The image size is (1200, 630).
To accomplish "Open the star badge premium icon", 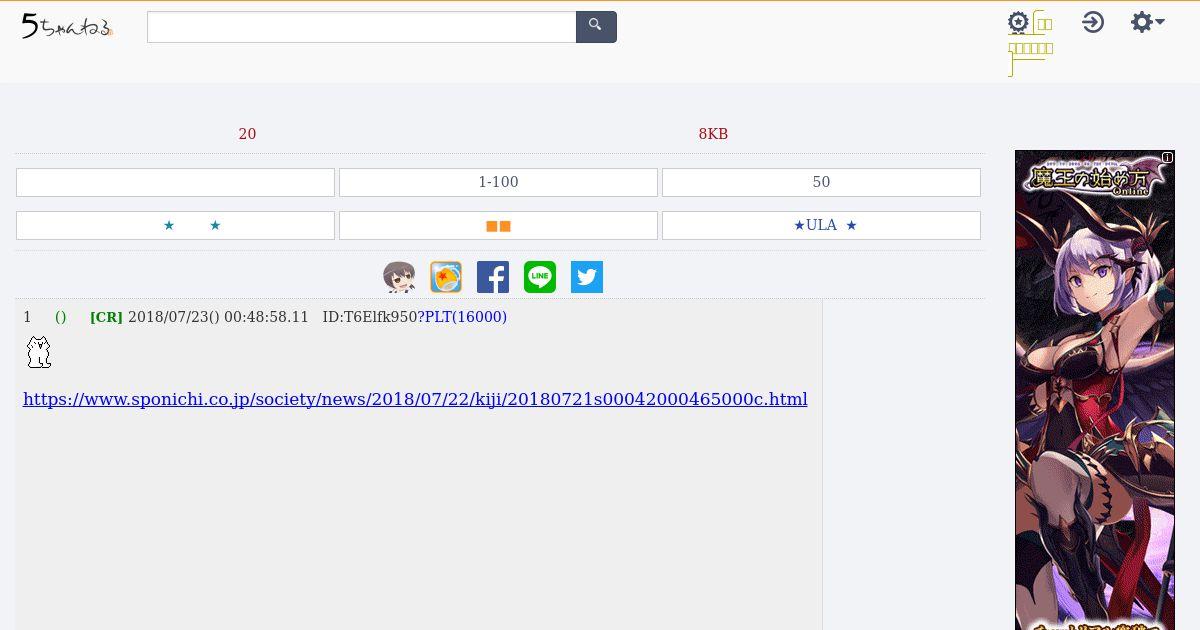I will point(1018,22).
